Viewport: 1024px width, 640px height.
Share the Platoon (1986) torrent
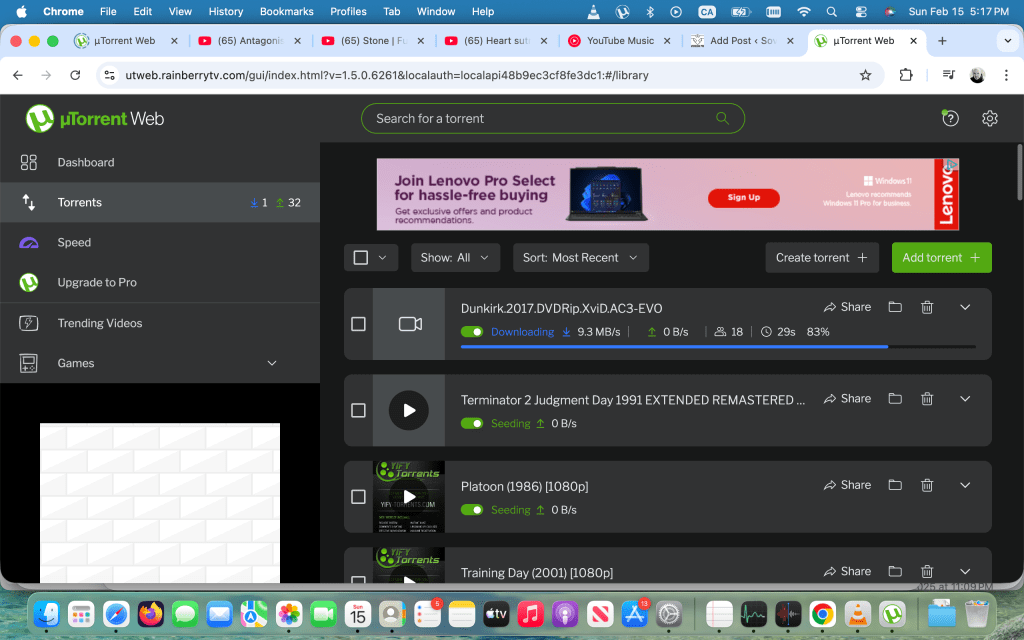coord(847,485)
